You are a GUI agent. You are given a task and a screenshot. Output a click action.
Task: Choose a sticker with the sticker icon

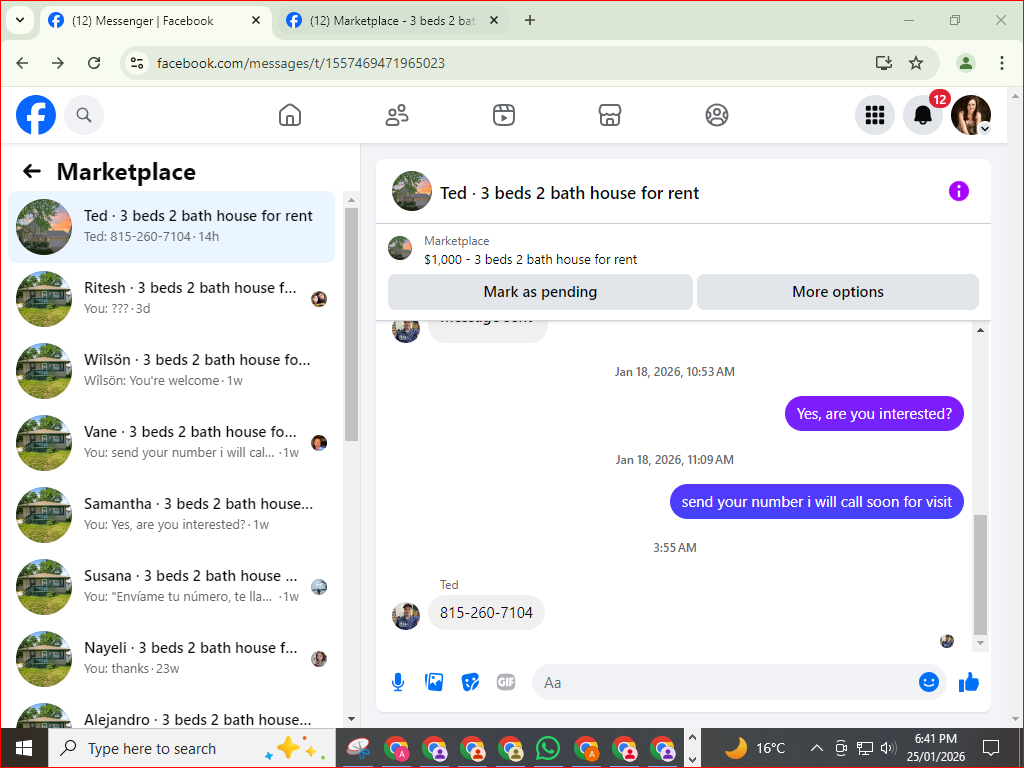tap(470, 682)
